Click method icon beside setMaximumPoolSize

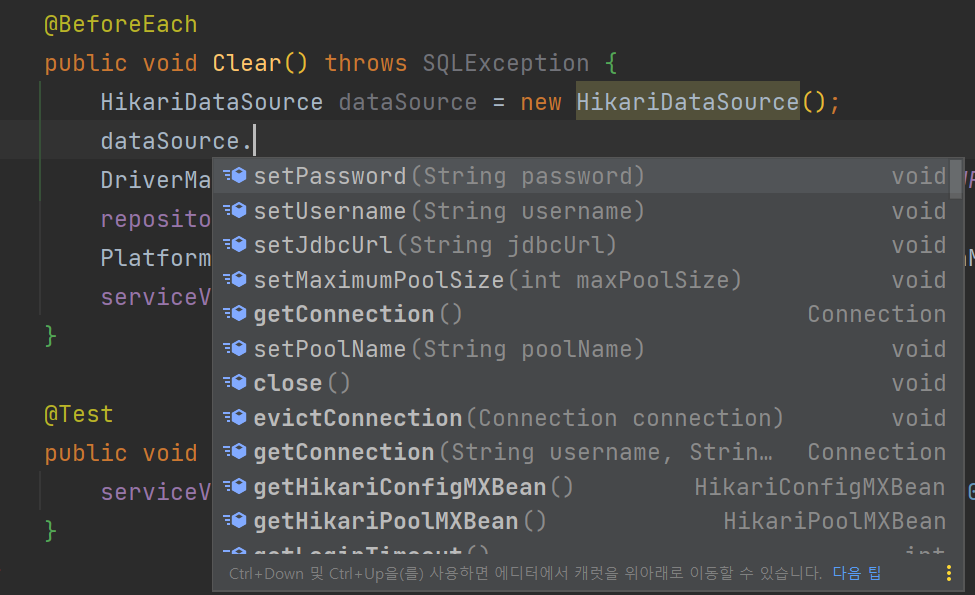[x=235, y=280]
